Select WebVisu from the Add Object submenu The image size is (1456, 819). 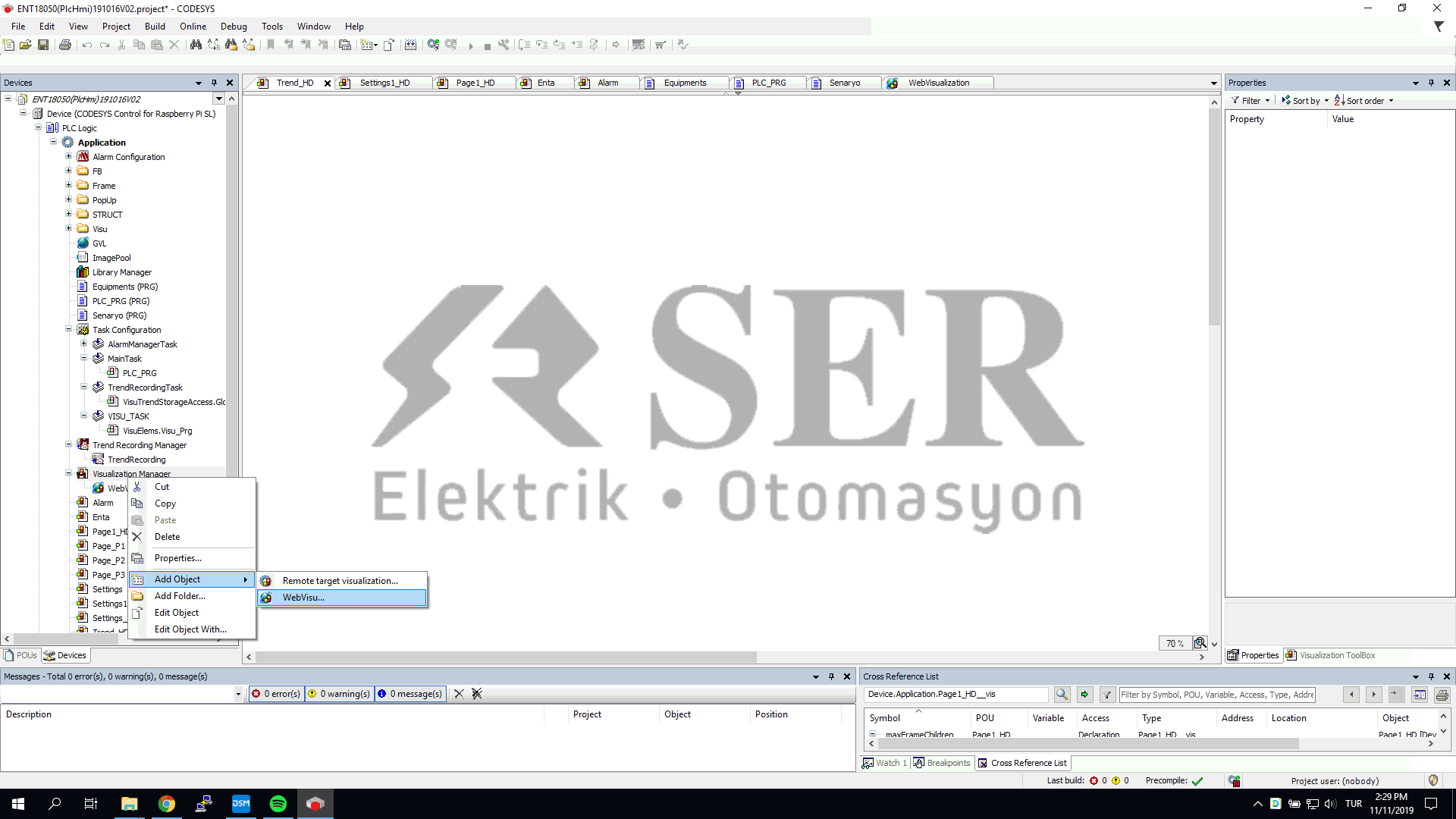pyautogui.click(x=303, y=598)
